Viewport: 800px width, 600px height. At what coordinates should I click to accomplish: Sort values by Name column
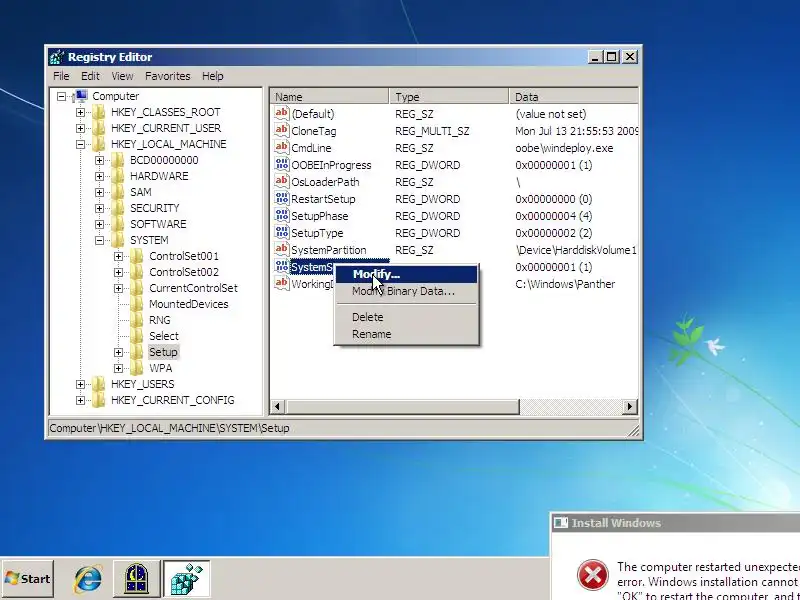[x=330, y=96]
